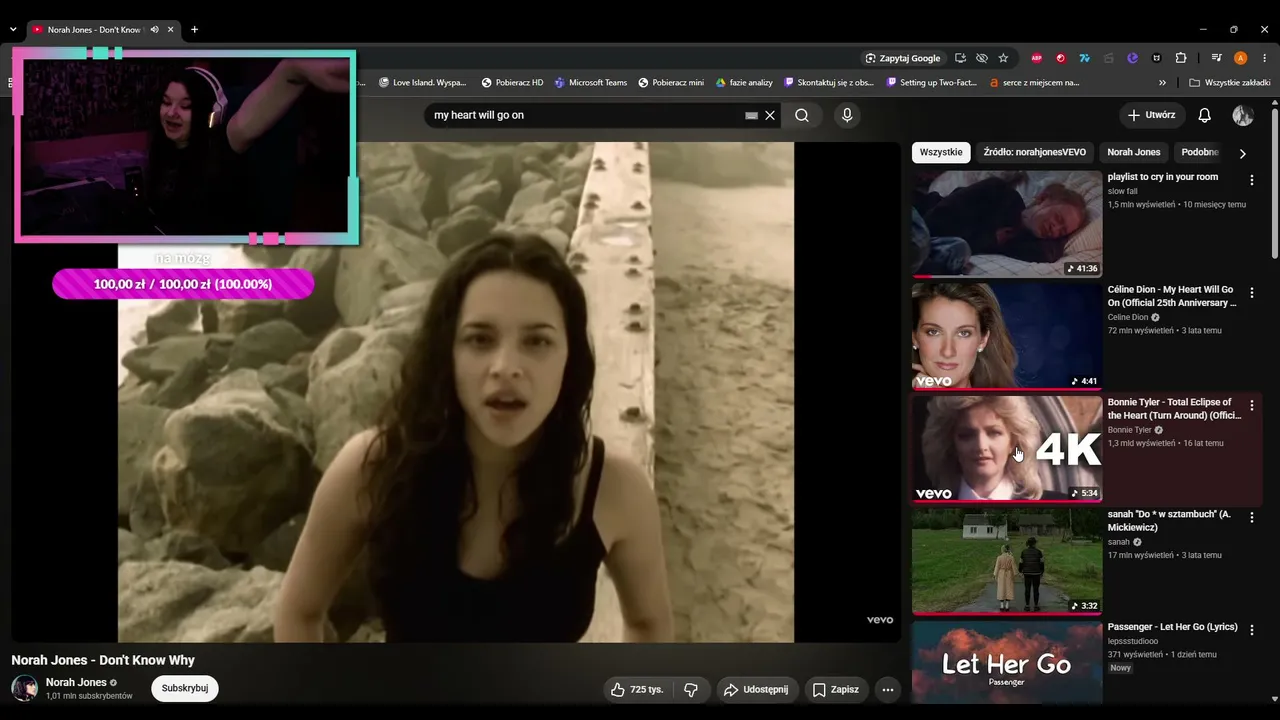This screenshot has height=720, width=1280.
Task: Open the Céline Dion My Heart Will Go On title
Action: click(x=1172, y=296)
